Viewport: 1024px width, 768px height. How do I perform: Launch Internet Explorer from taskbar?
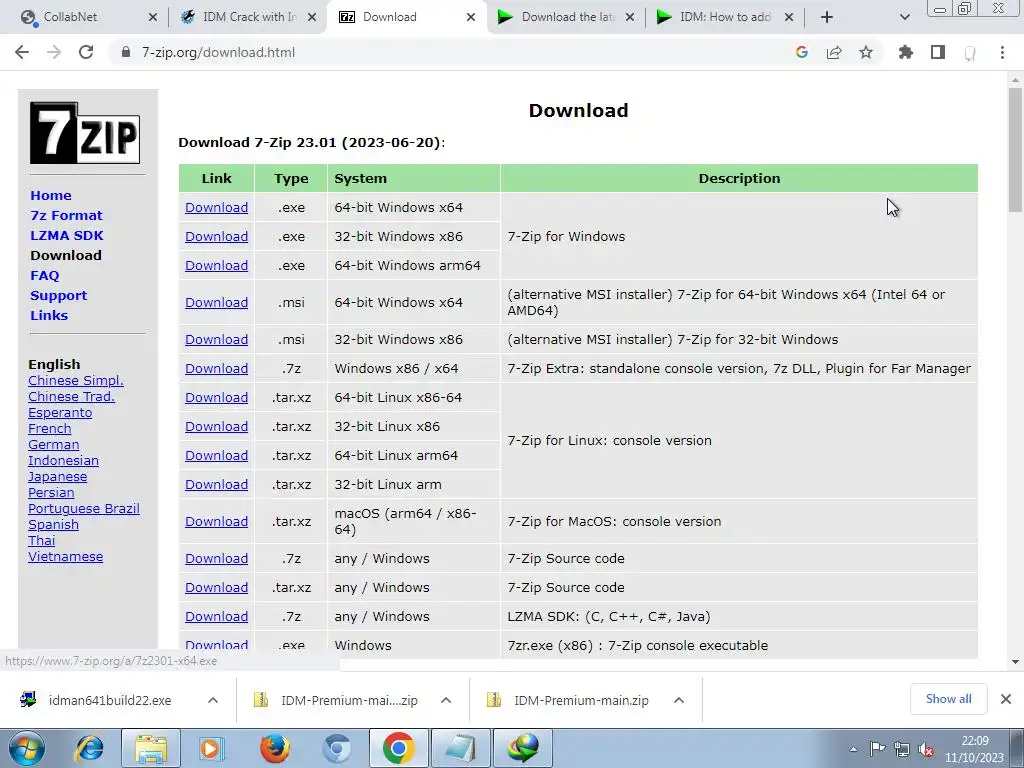point(90,748)
